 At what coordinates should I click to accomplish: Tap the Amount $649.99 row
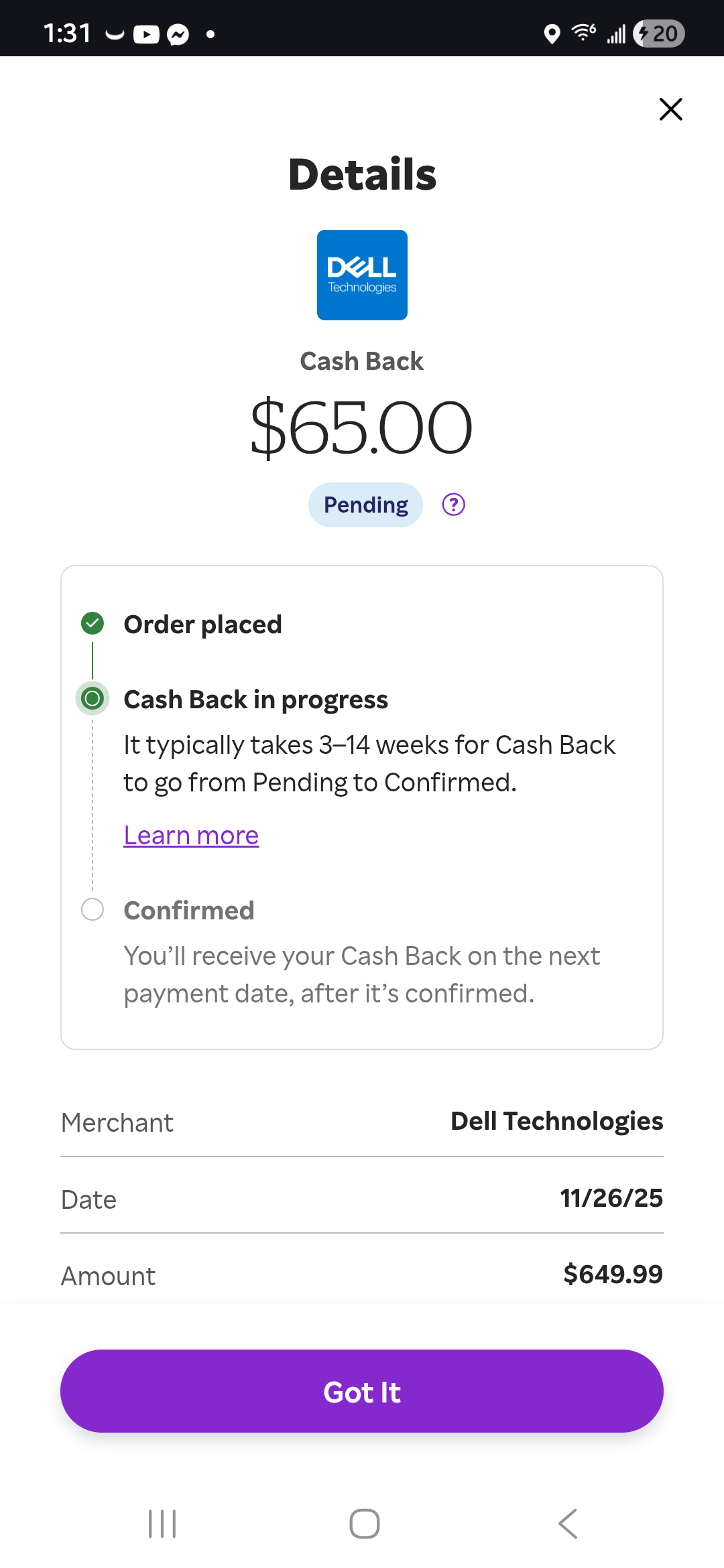362,1275
